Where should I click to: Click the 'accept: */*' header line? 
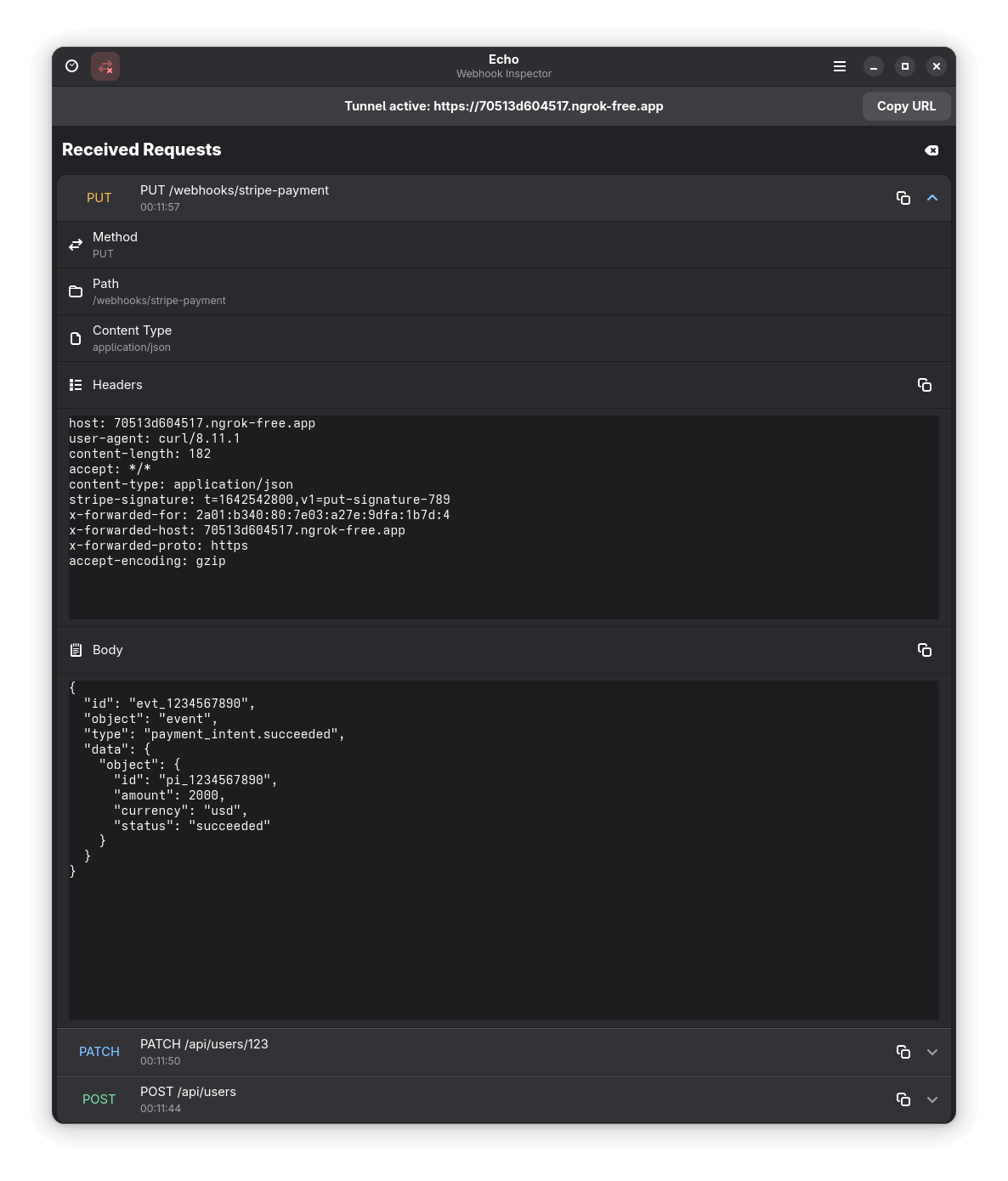(110, 469)
